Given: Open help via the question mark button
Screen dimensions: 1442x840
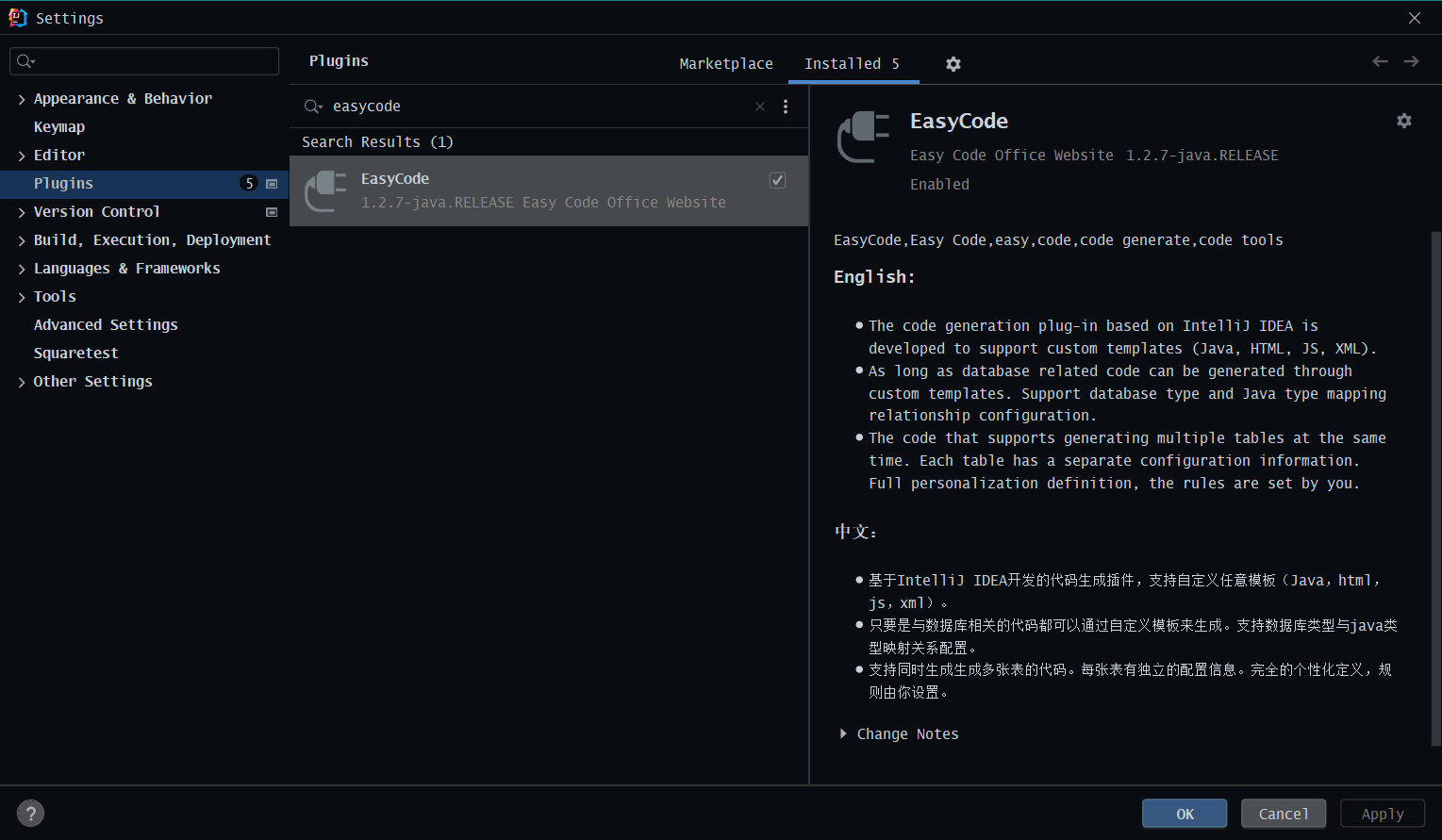Looking at the screenshot, I should pos(30,813).
